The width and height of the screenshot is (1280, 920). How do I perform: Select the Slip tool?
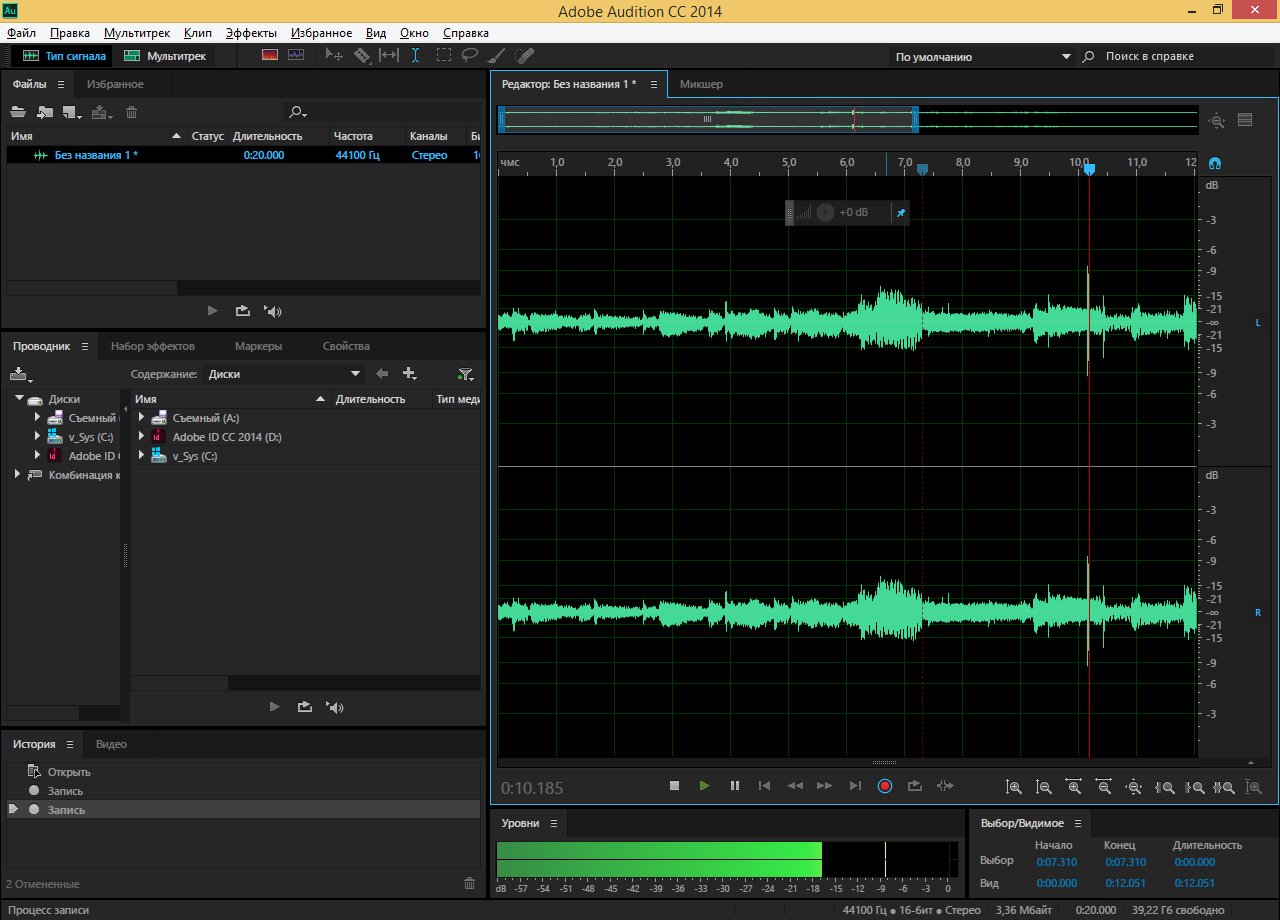point(389,56)
